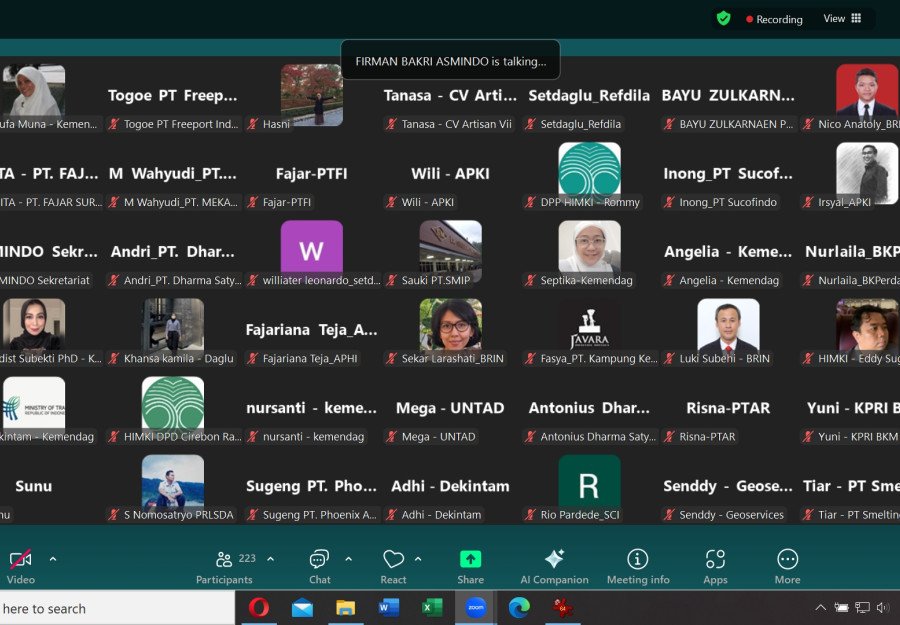Screen dimensions: 900x625
Task: Select the green R avatar of Rio Pardede_SCI
Action: pyautogui.click(x=589, y=485)
